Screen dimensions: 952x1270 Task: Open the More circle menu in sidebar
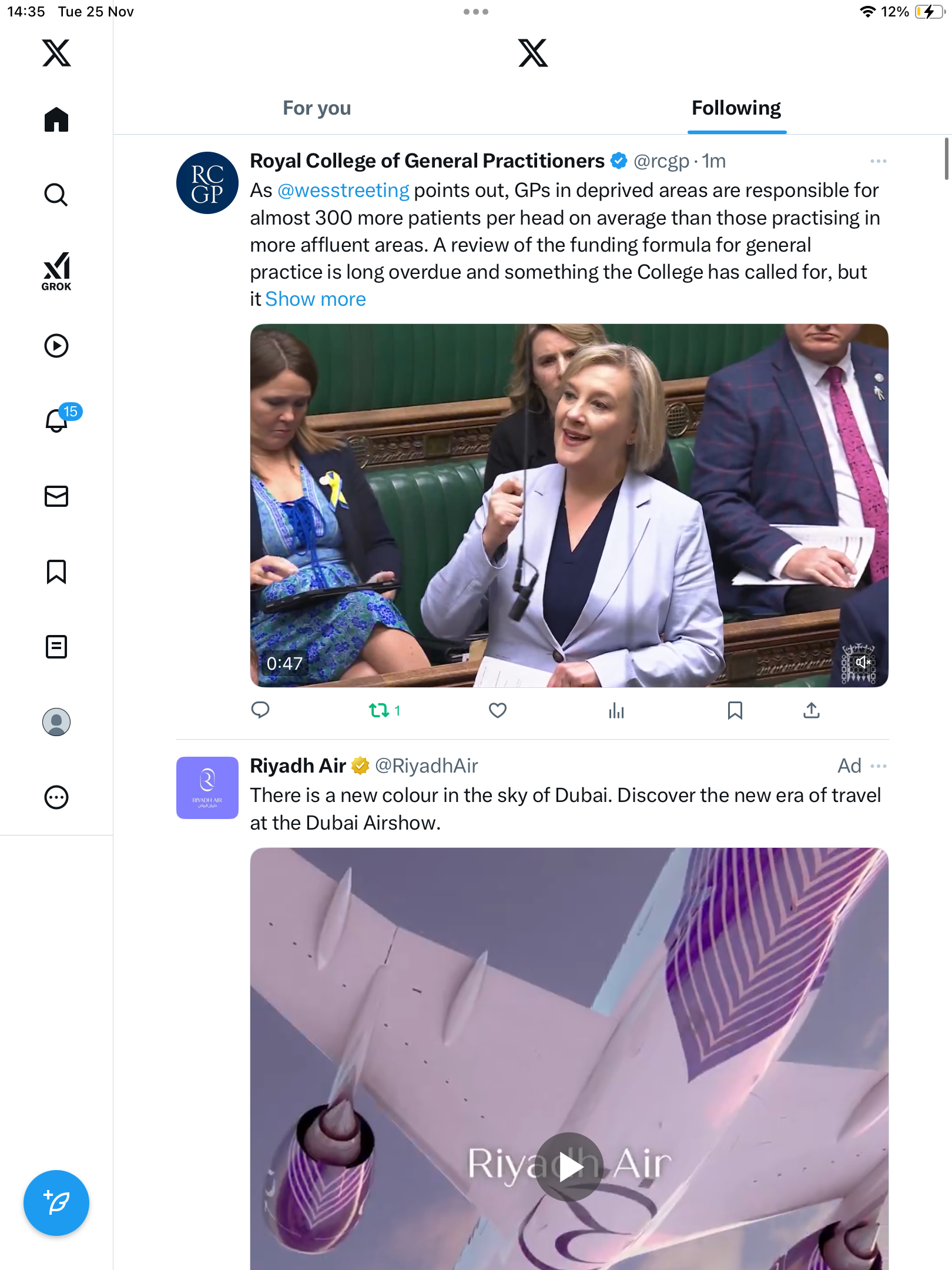[56, 797]
